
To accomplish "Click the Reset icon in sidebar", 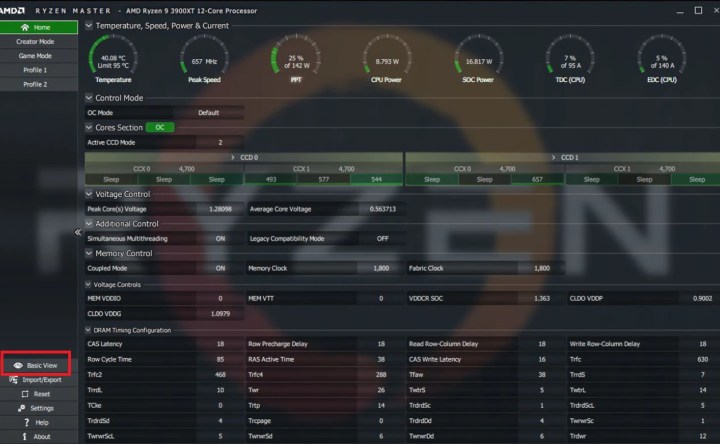I will (25, 394).
